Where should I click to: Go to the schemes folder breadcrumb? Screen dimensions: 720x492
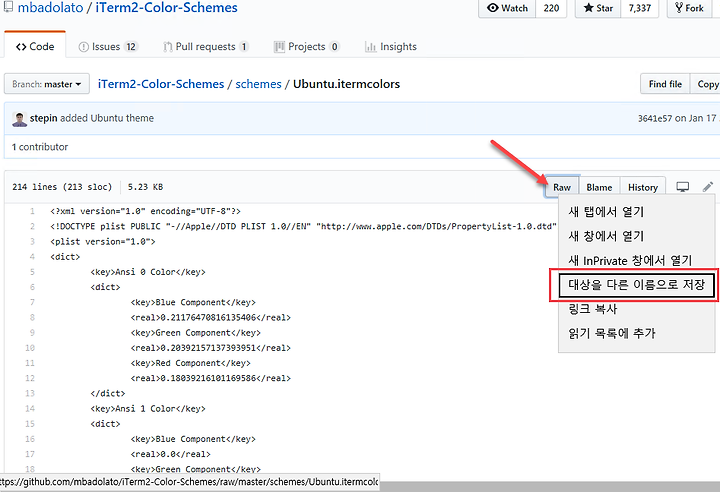[x=258, y=84]
